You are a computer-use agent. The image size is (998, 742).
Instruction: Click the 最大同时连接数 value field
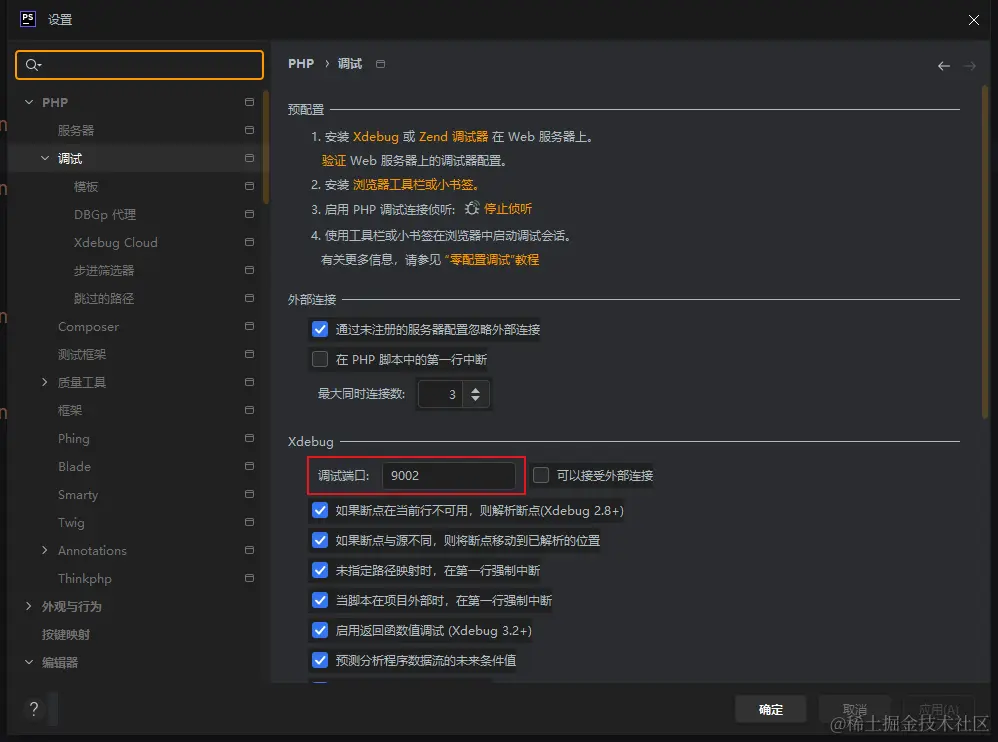(440, 394)
